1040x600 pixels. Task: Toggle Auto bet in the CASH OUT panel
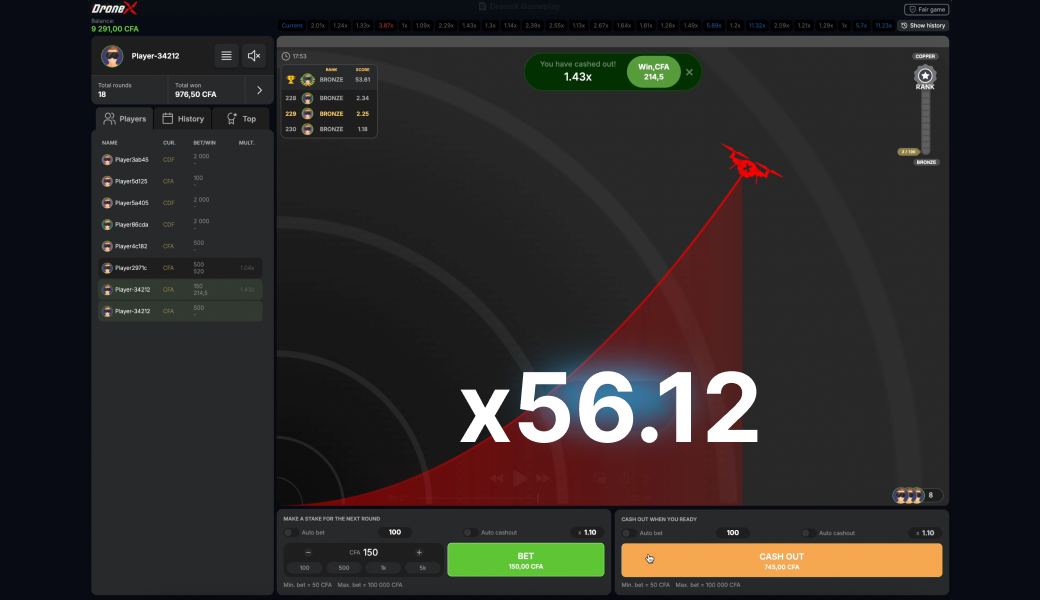click(630, 532)
